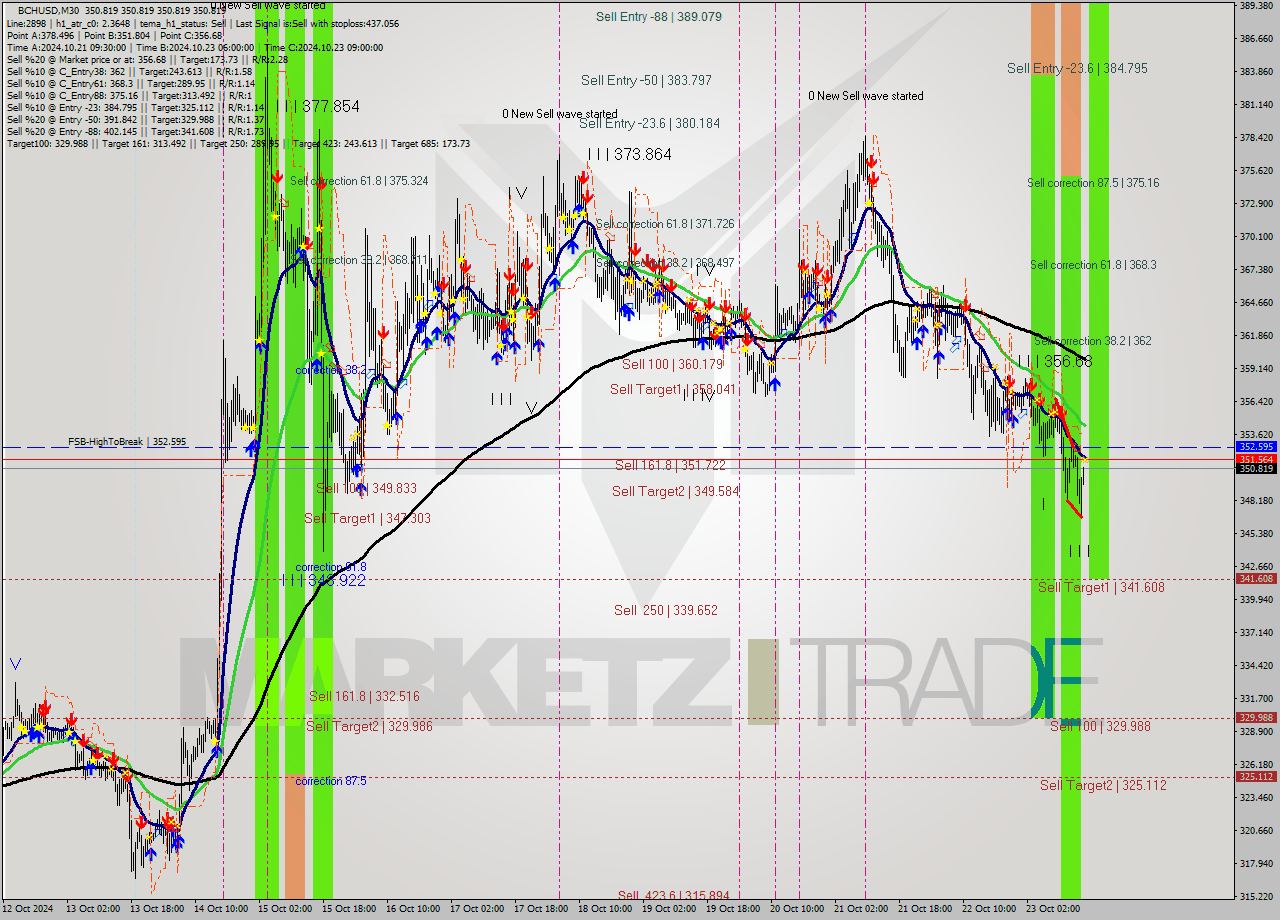This screenshot has width=1280, height=920.
Task: Click the red 325.112 price axis tag
Action: point(1256,776)
